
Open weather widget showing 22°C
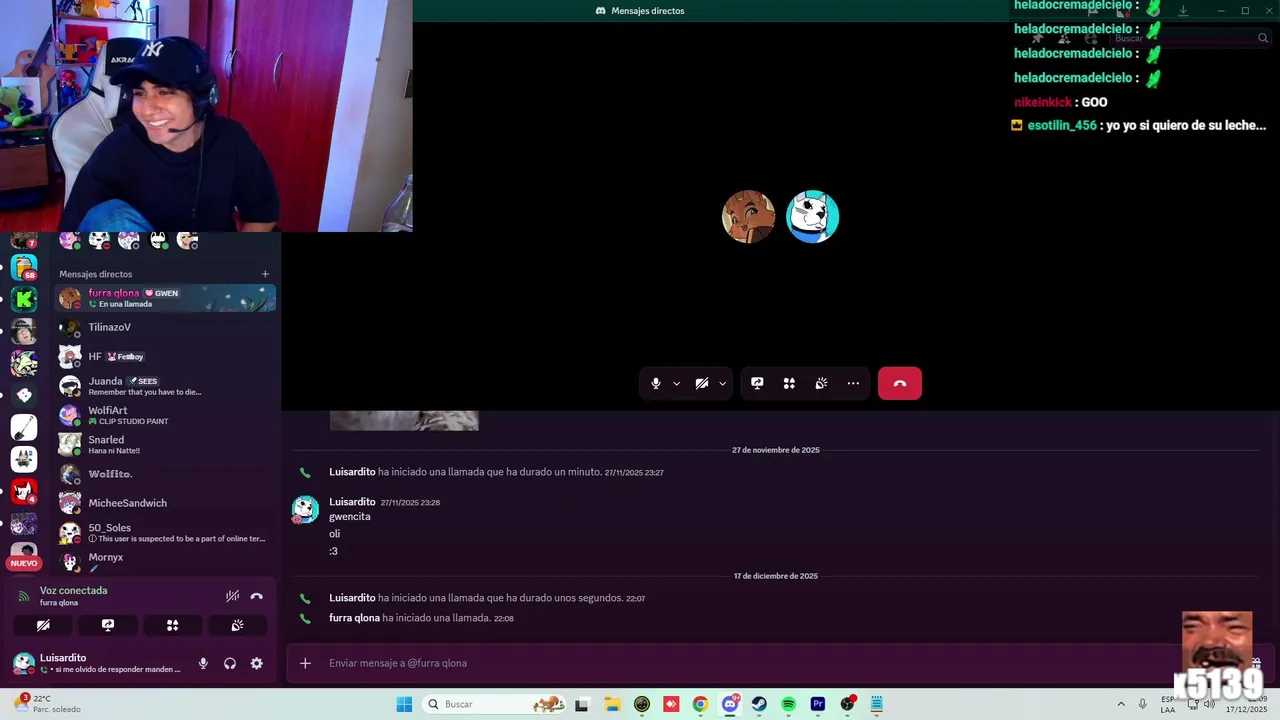click(x=48, y=704)
